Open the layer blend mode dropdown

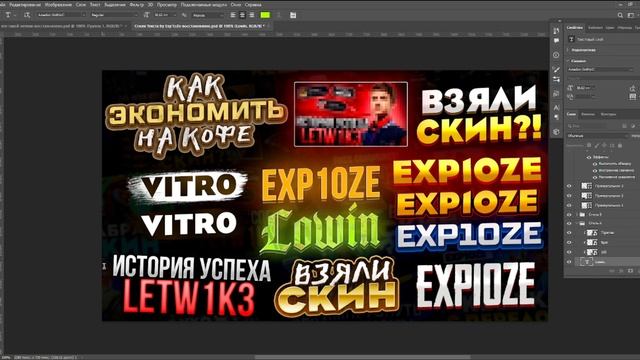(x=597, y=136)
